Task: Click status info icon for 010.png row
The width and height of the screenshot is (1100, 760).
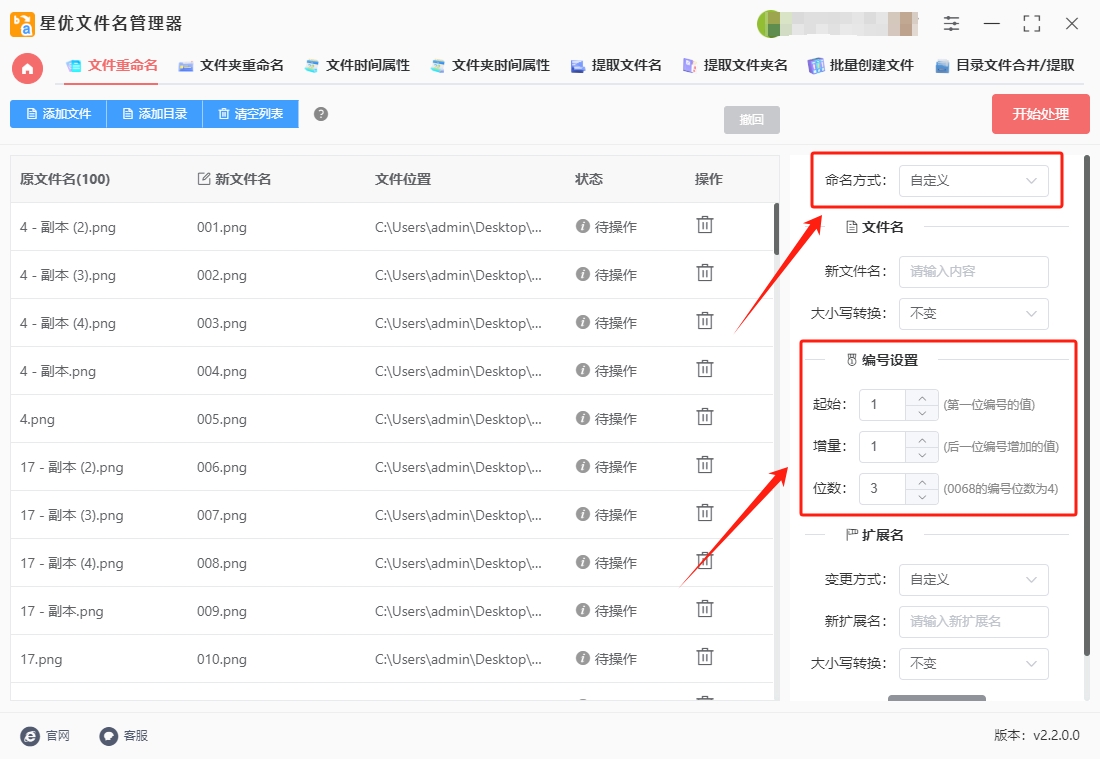Action: [582, 658]
